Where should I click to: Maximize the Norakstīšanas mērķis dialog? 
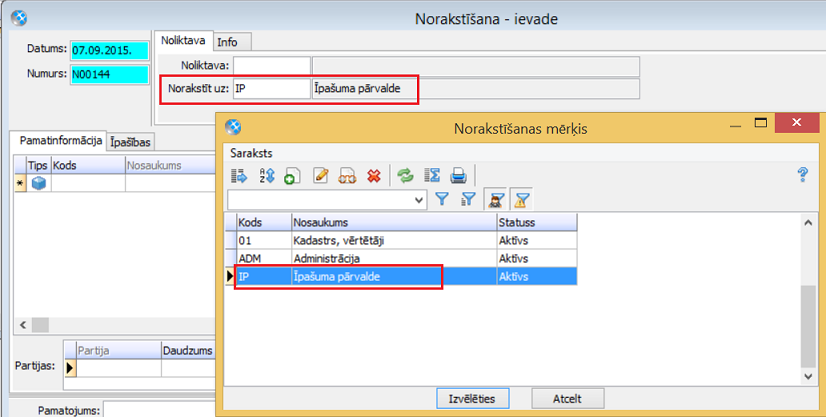tap(761, 123)
